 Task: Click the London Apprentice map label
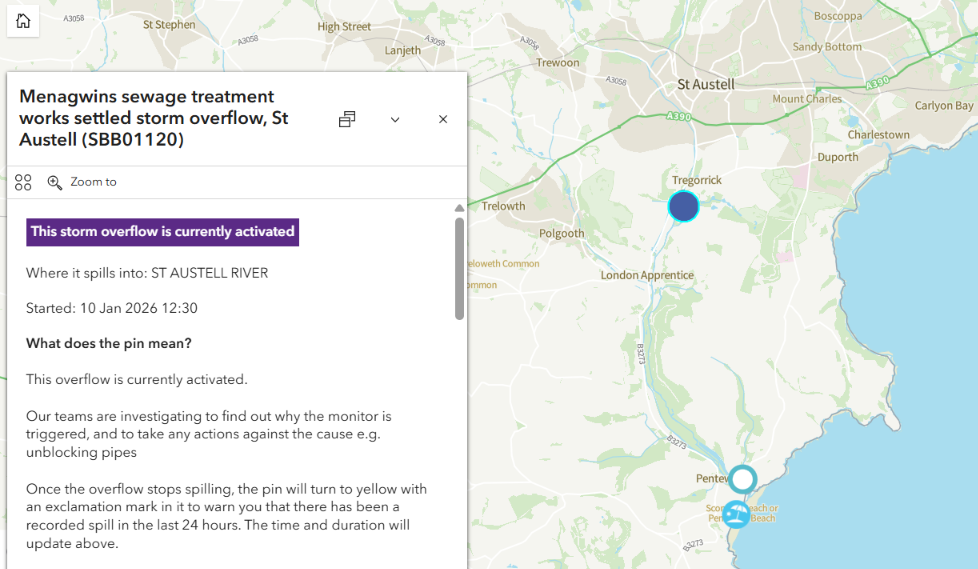point(647,275)
